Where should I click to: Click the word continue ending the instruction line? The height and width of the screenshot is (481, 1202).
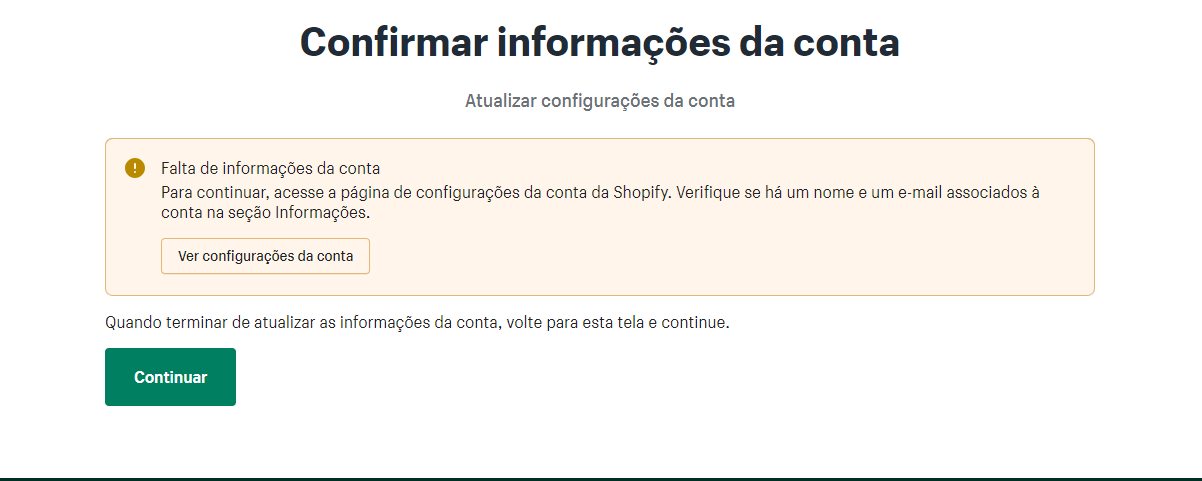(x=698, y=323)
